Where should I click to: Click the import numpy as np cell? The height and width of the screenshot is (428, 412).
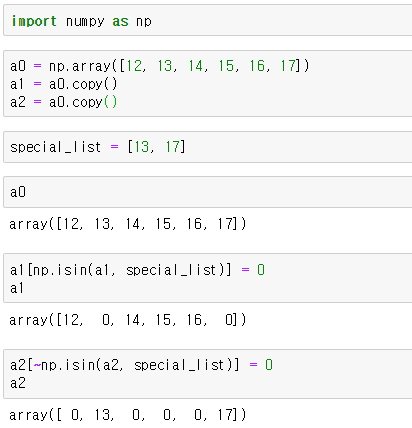[x=208, y=21]
